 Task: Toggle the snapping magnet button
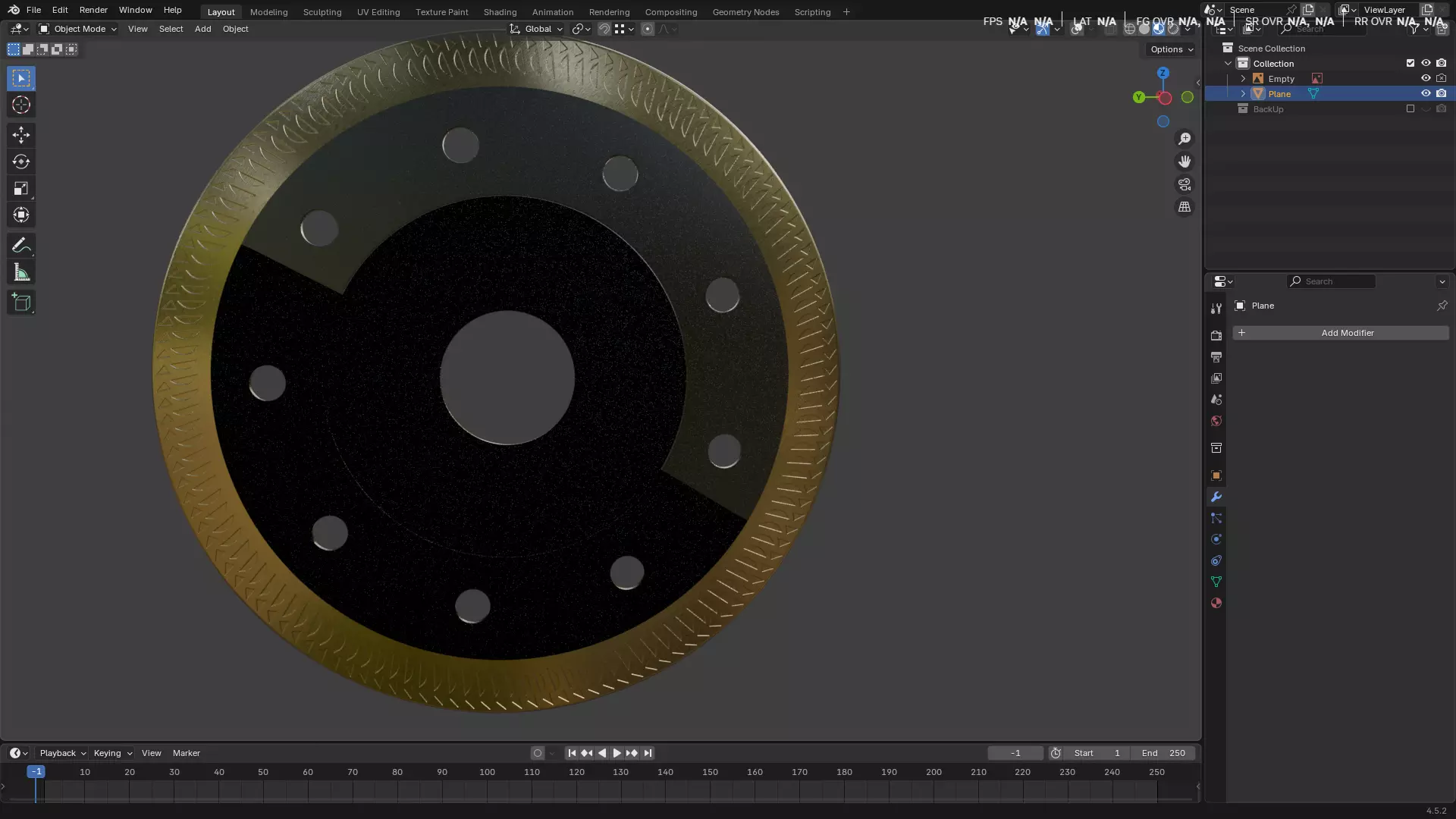[x=604, y=29]
